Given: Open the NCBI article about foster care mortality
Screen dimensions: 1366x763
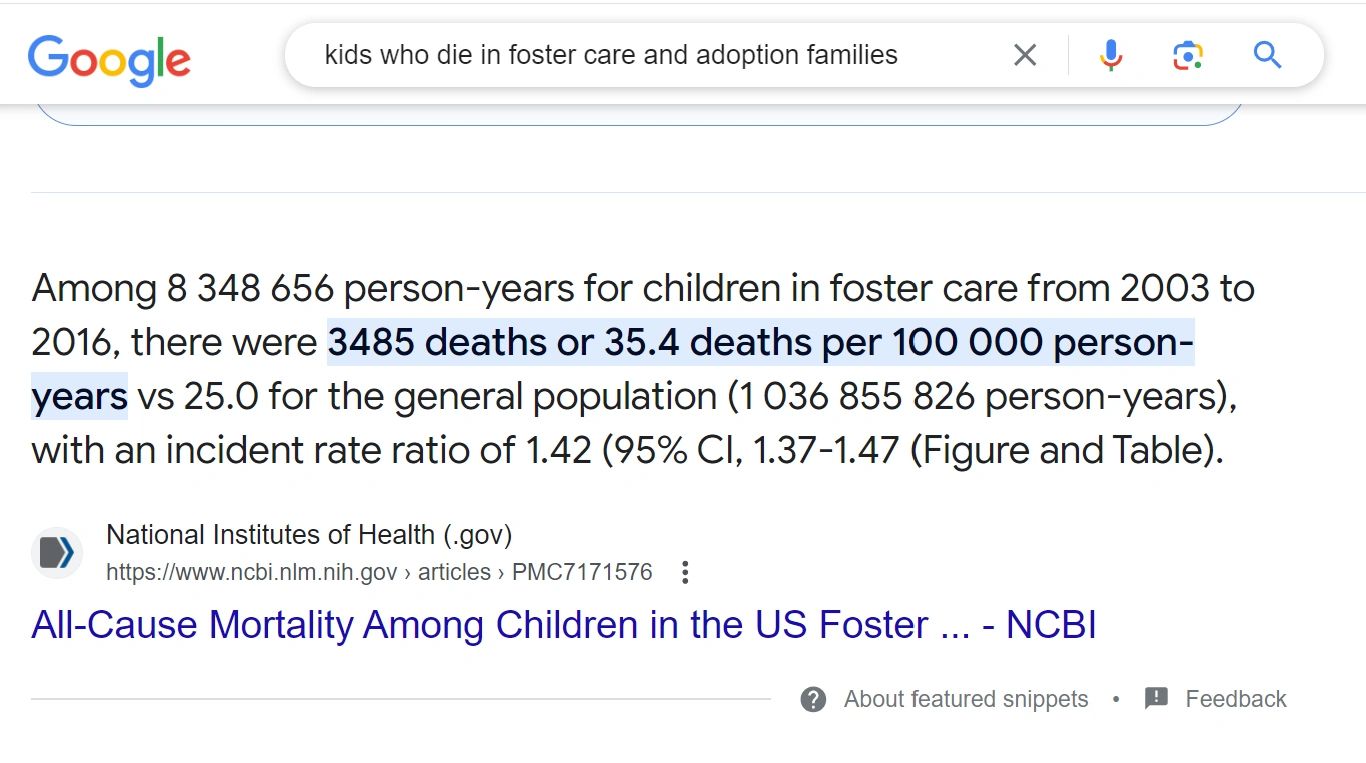Looking at the screenshot, I should (563, 625).
